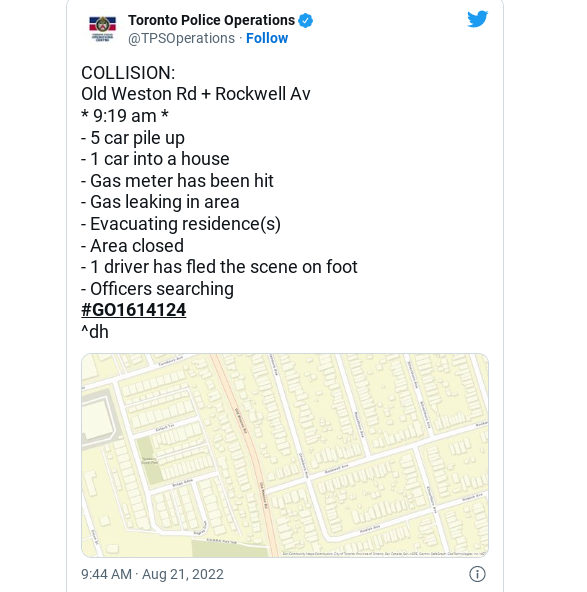The image size is (587, 592).
Task: Click the "Evacuating residence(s)" line
Action: pos(181,224)
